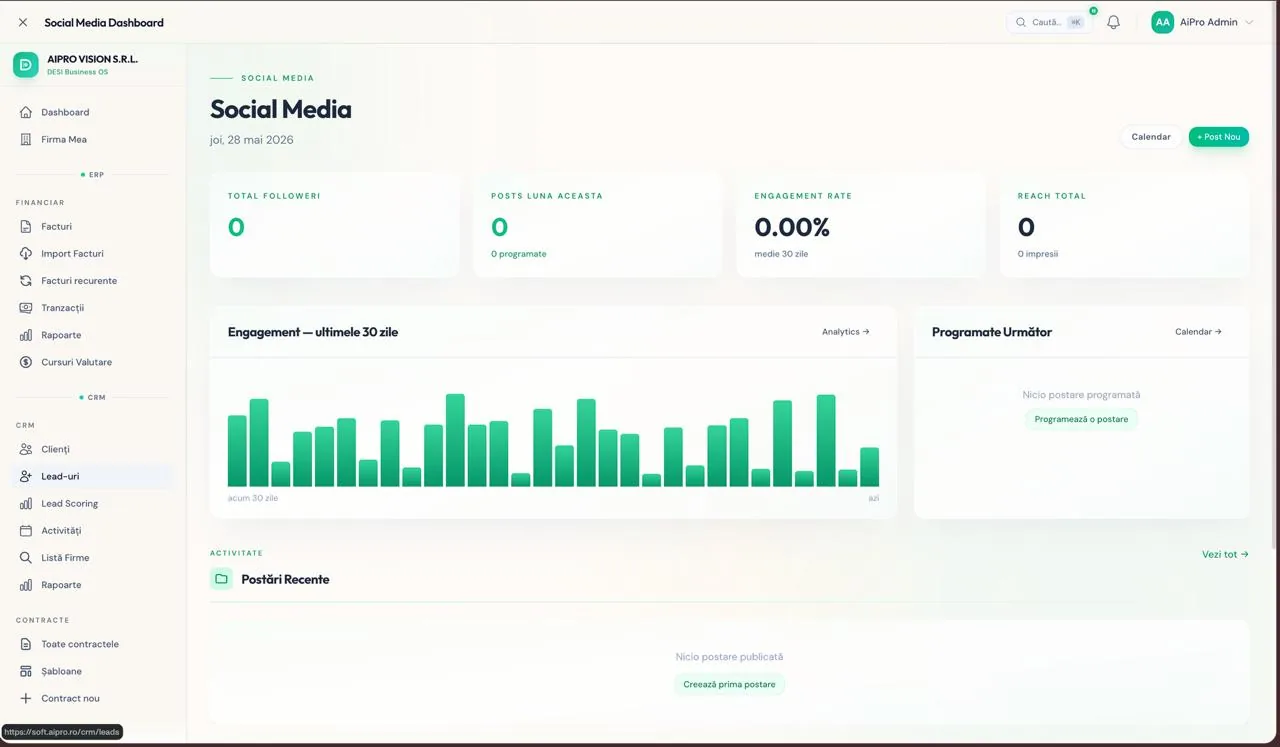This screenshot has height=747, width=1280.
Task: Click the Nicio postare publicată text
Action: [729, 657]
